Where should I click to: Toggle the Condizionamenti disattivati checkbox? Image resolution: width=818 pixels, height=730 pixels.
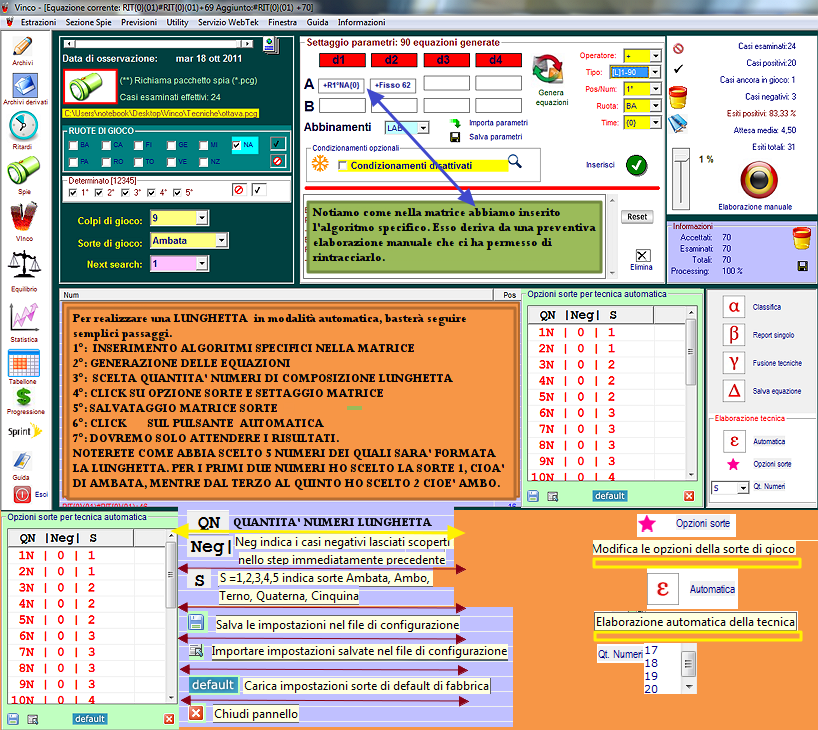[x=342, y=165]
